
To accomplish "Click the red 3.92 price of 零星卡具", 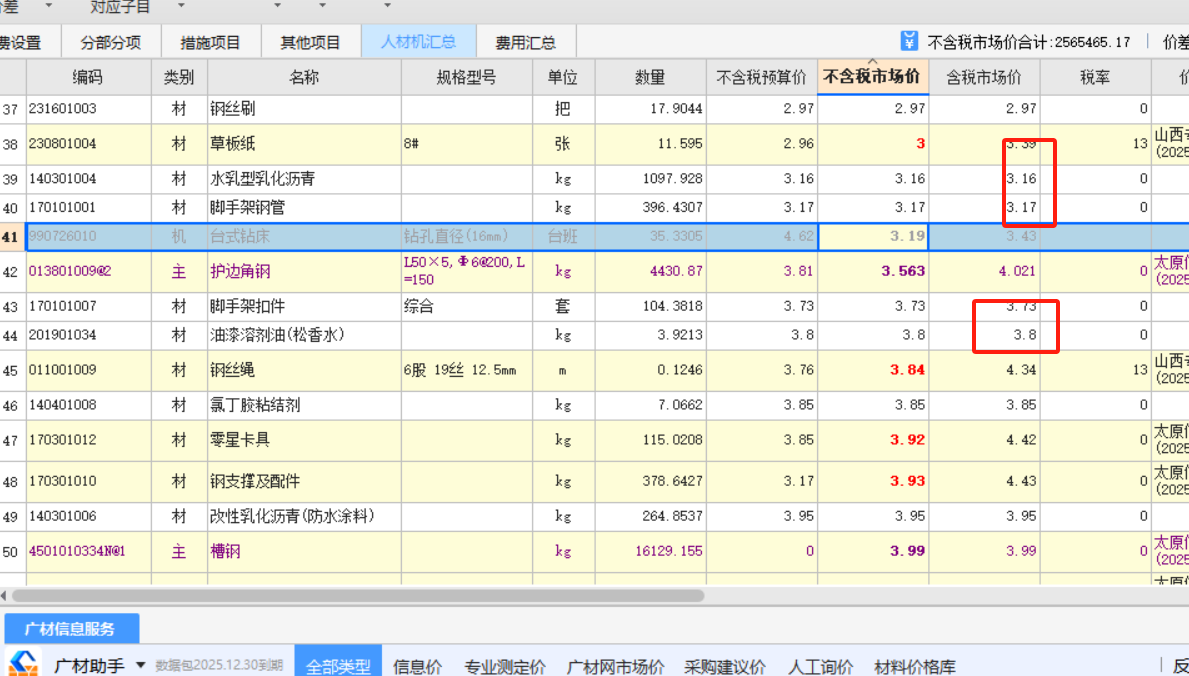I will point(873,440).
